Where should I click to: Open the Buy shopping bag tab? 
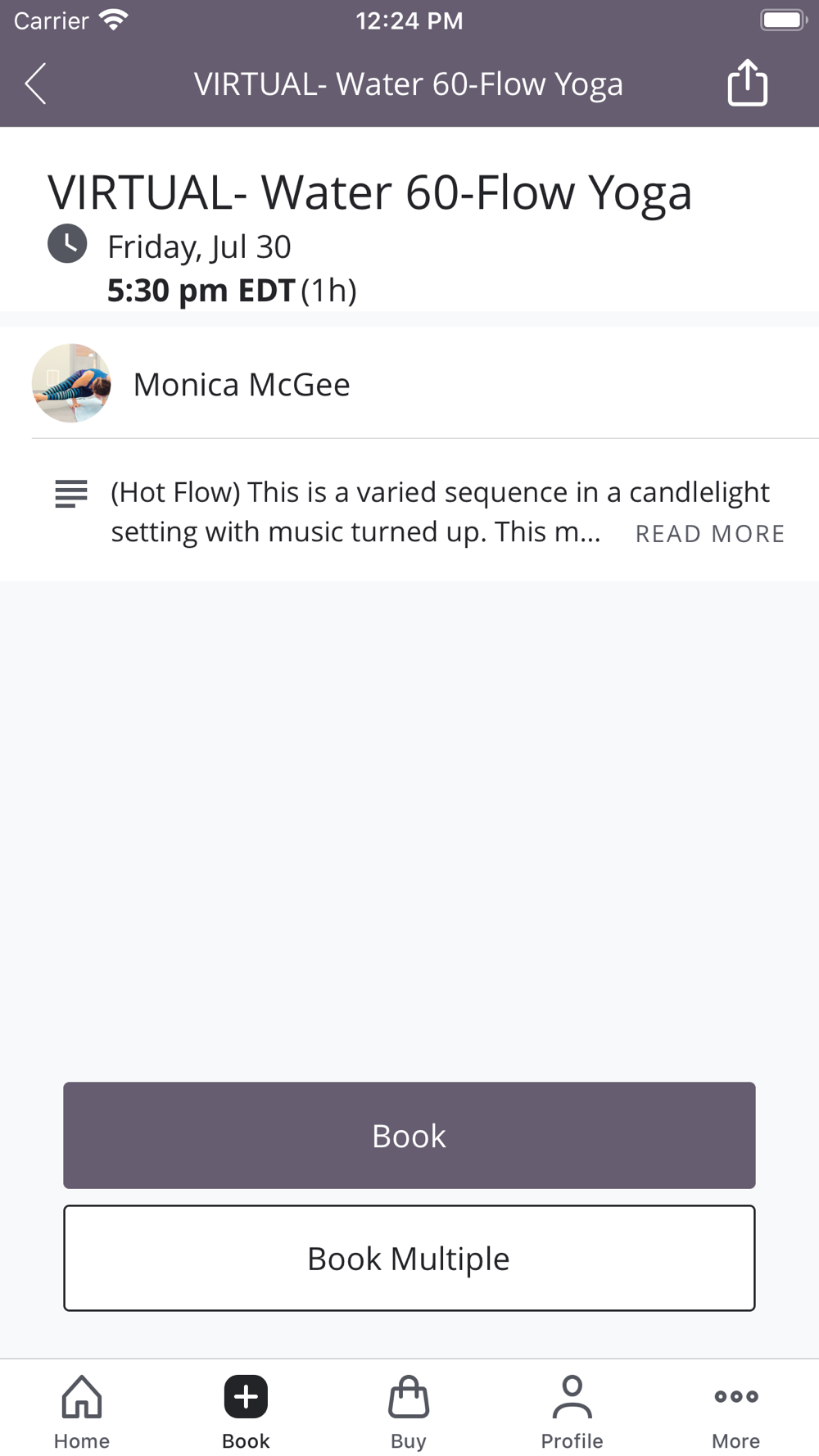coord(409,1410)
